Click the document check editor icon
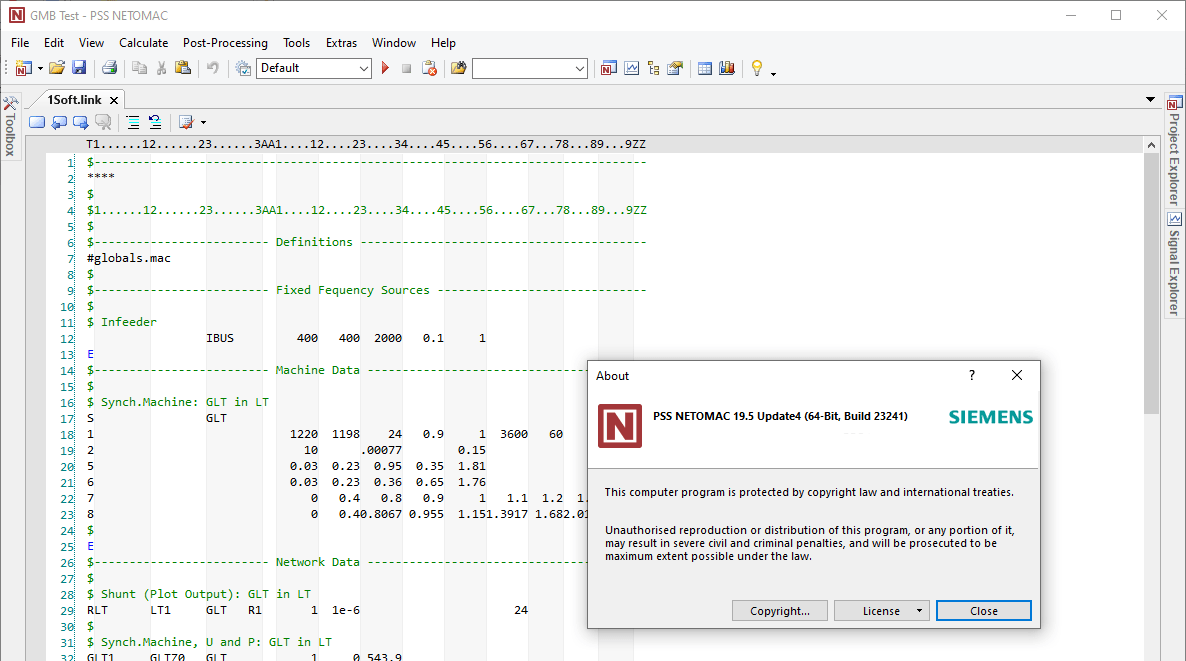 [x=185, y=122]
